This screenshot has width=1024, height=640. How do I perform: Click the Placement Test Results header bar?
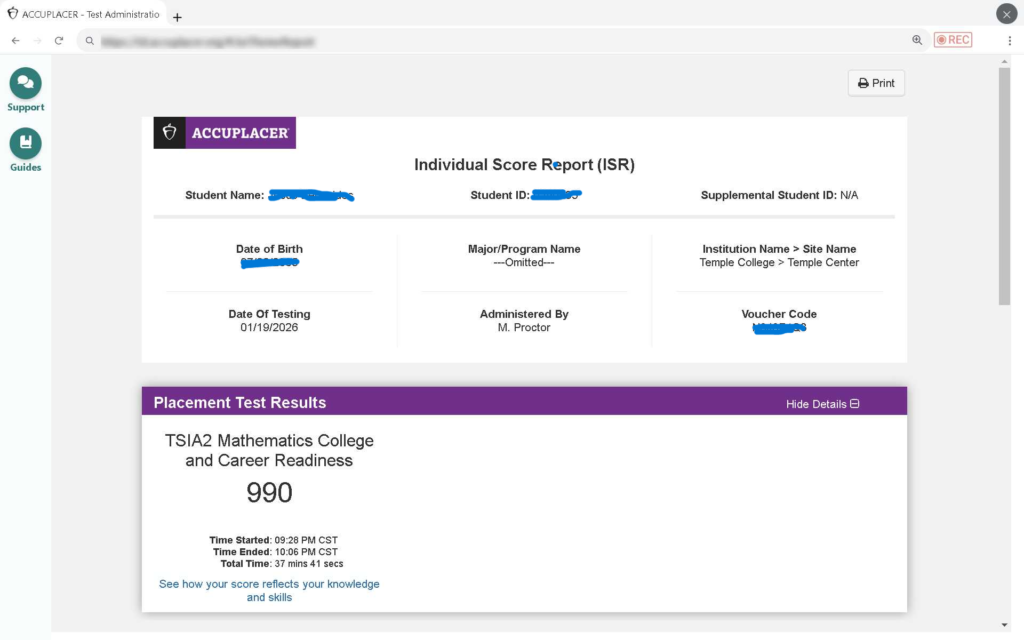point(450,402)
